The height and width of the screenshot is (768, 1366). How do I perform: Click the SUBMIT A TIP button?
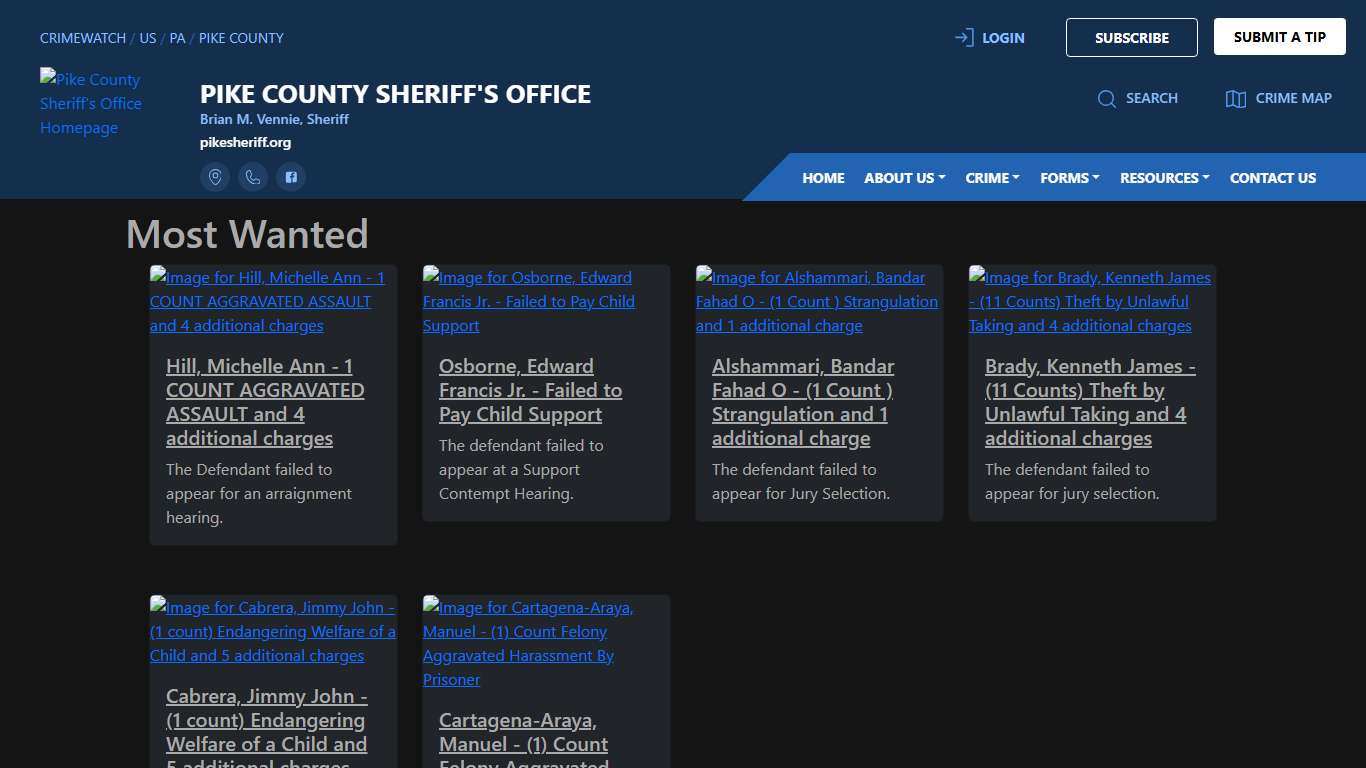coord(1280,36)
